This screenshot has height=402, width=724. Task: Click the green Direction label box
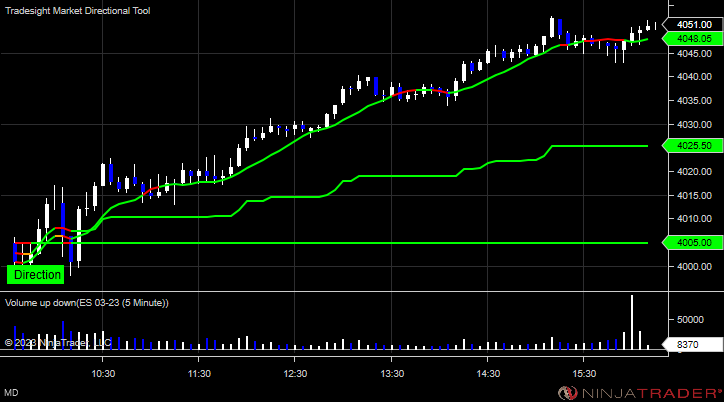point(36,275)
